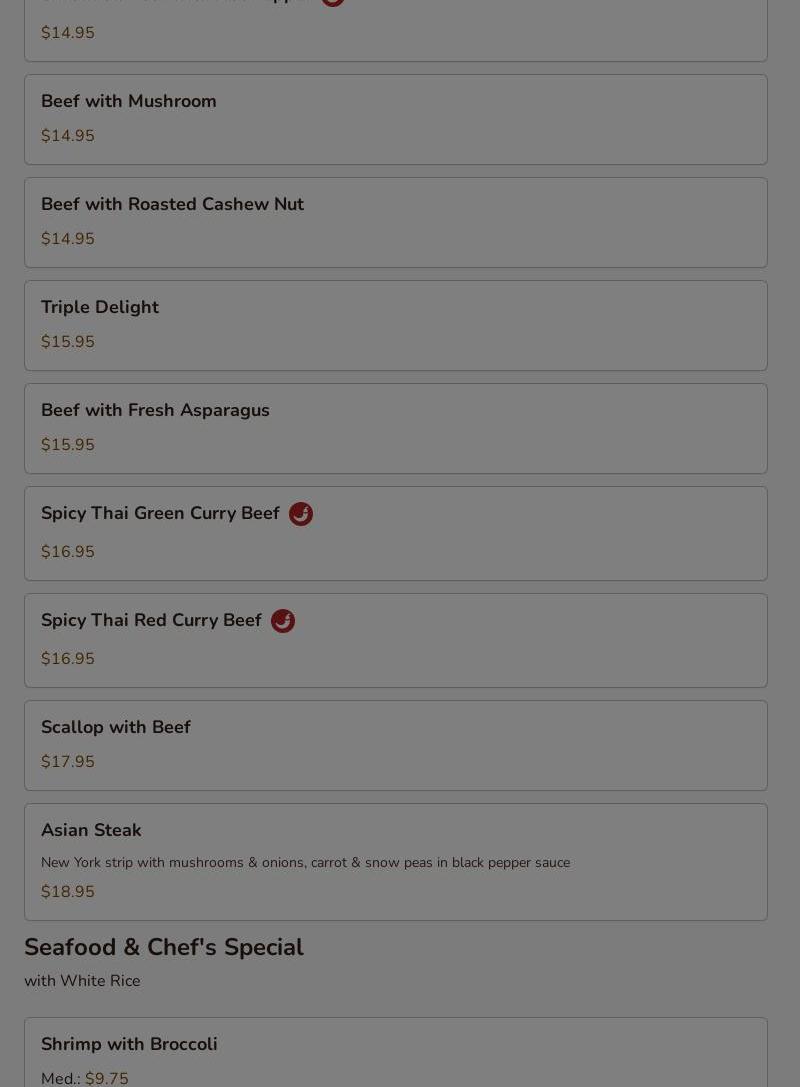Image resolution: width=800 pixels, height=1087 pixels.
Task: Choose Triple Delight dish
Action: click(396, 325)
